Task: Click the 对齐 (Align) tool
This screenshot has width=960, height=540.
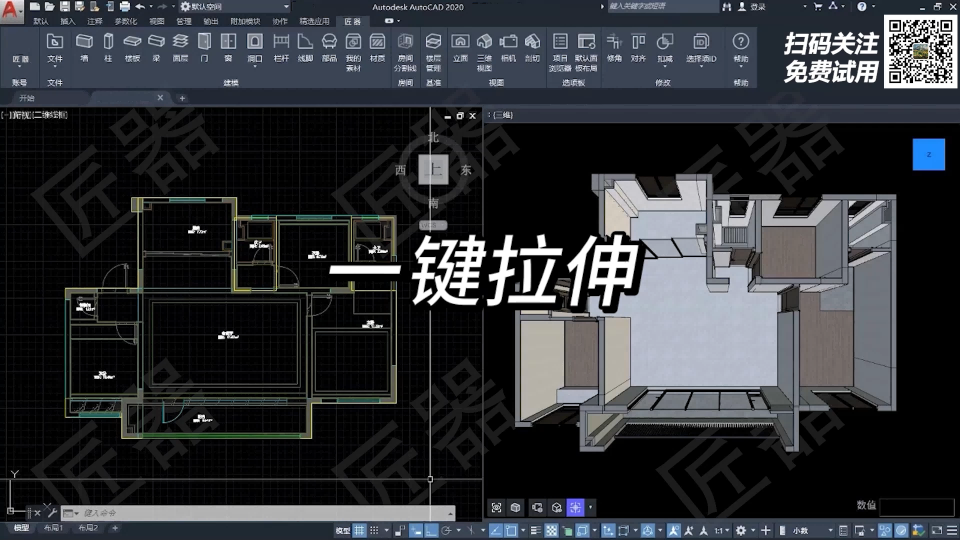Action: coord(639,48)
